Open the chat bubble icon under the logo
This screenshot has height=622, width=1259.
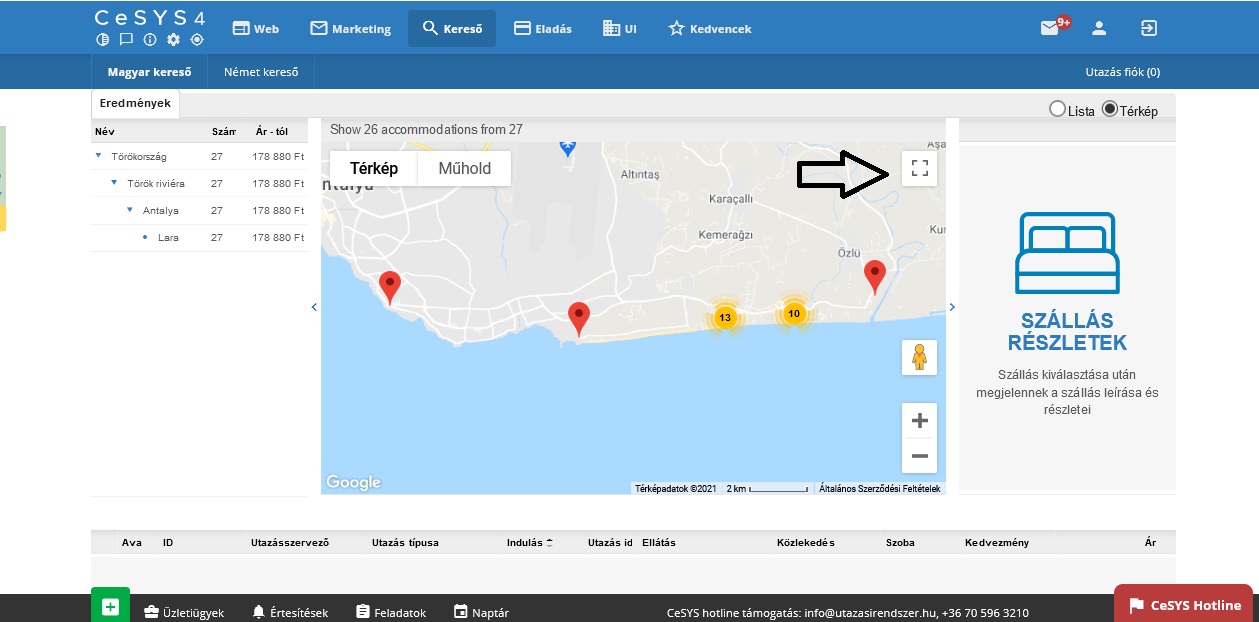tap(126, 40)
